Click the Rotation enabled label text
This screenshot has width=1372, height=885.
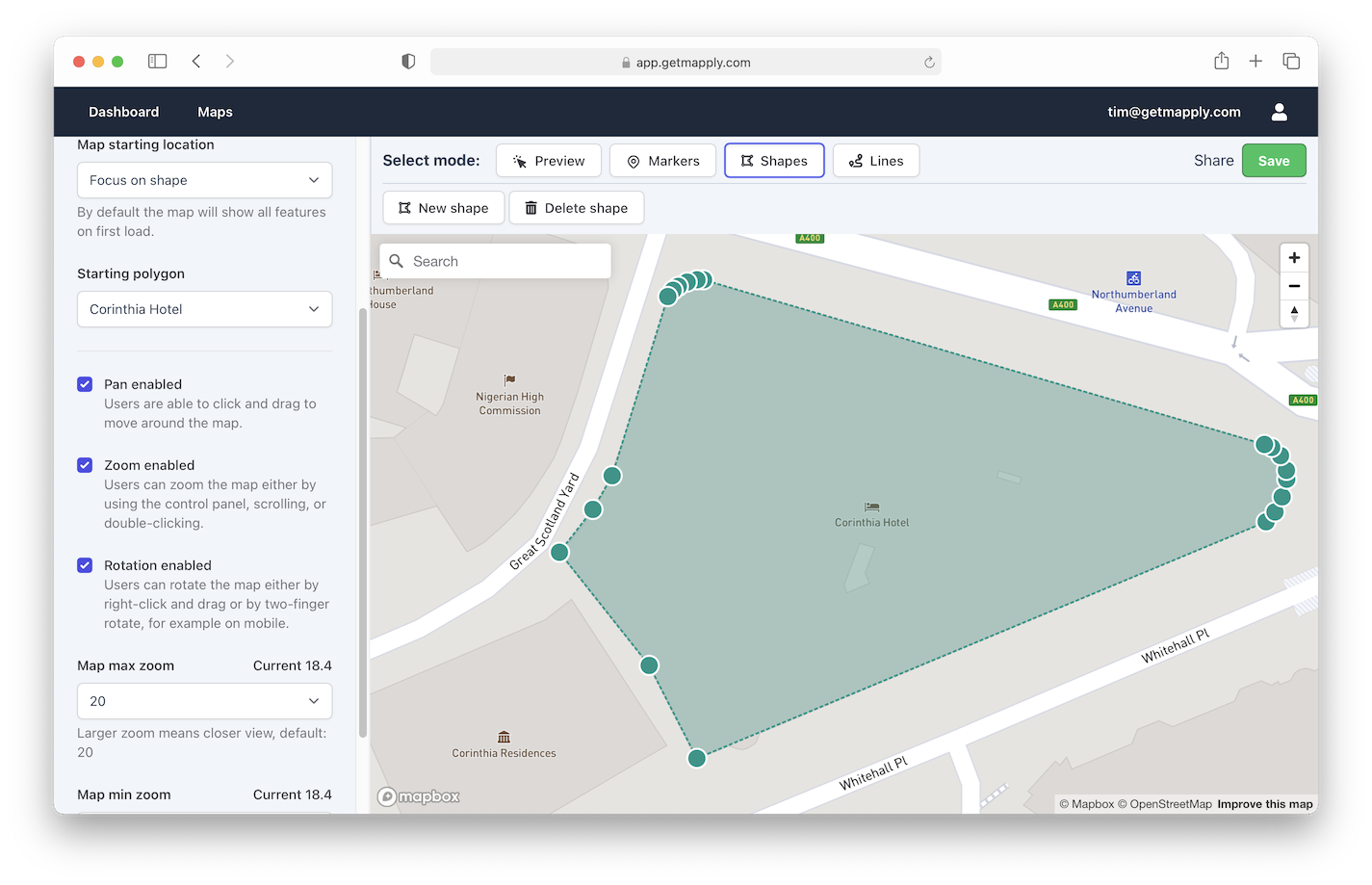(158, 565)
